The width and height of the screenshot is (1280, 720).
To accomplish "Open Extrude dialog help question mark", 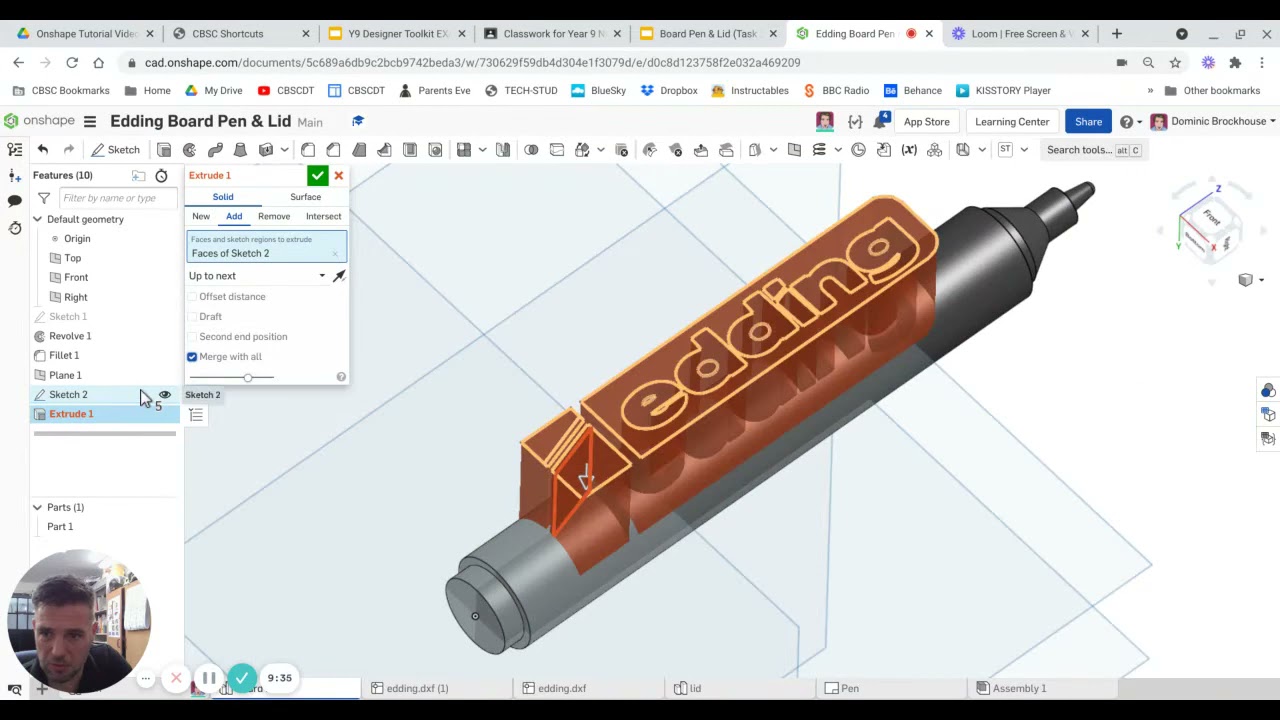I will coord(341,377).
